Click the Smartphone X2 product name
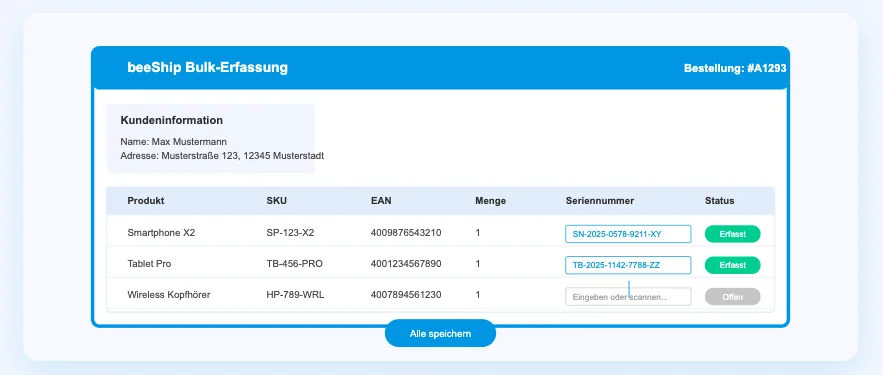This screenshot has width=883, height=375. click(x=161, y=232)
